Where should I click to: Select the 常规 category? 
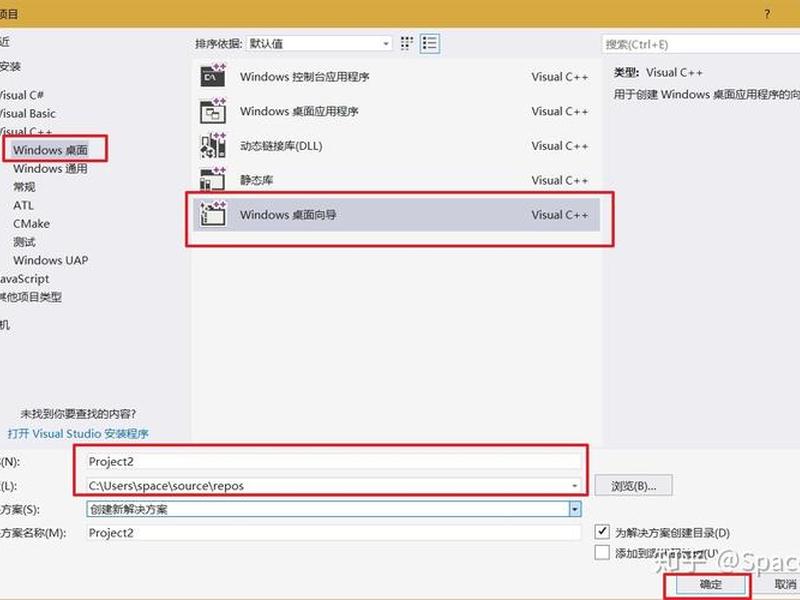point(24,187)
